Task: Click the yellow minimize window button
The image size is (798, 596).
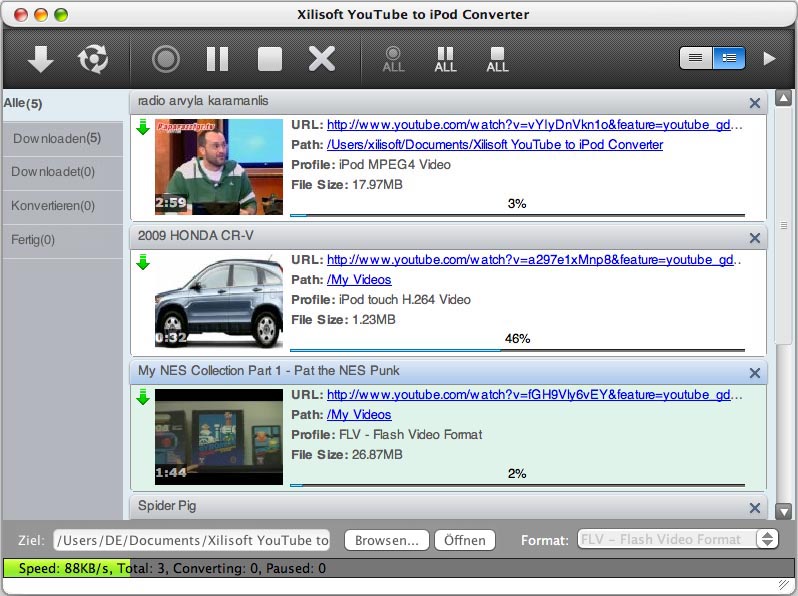Action: coord(41,15)
